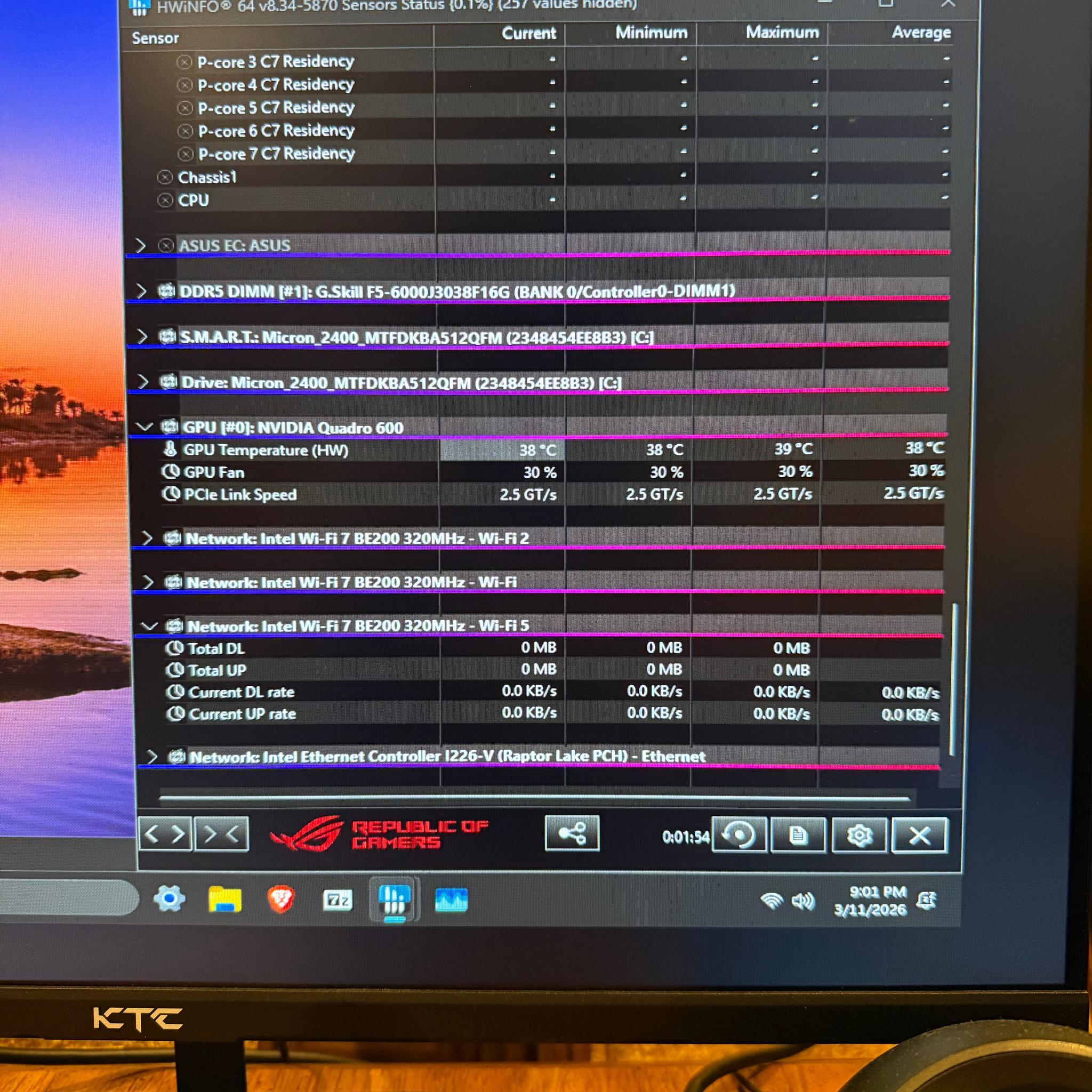Expand the S.M.A.R.T. Micron_2400 group

pos(142,337)
